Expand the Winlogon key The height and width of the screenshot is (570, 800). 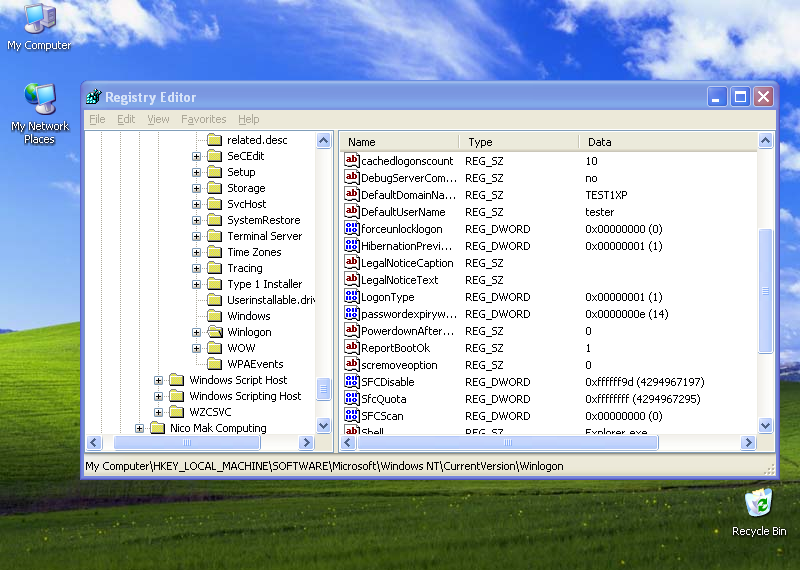pos(196,332)
